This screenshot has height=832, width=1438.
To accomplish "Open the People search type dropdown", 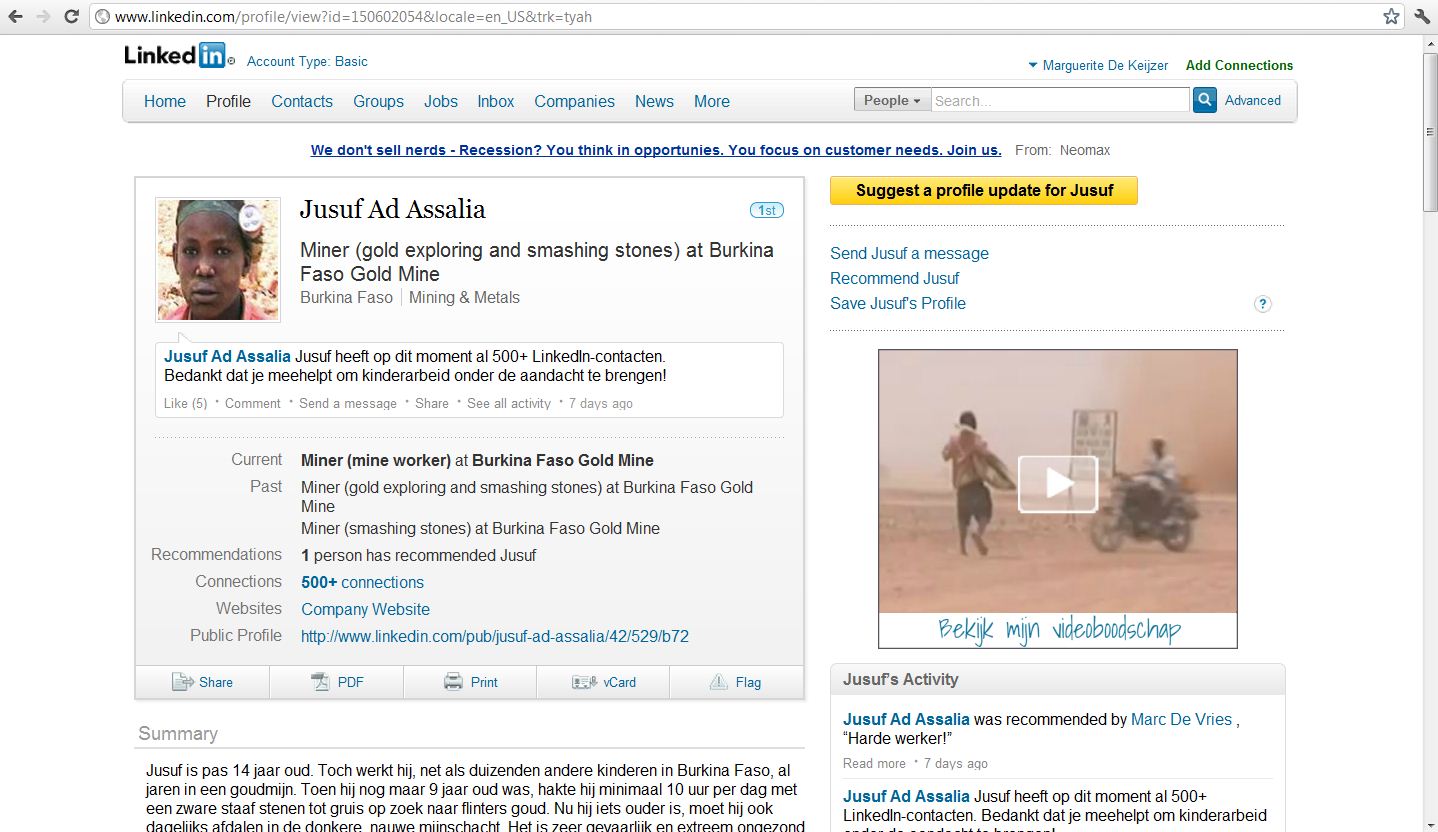I will [x=891, y=100].
